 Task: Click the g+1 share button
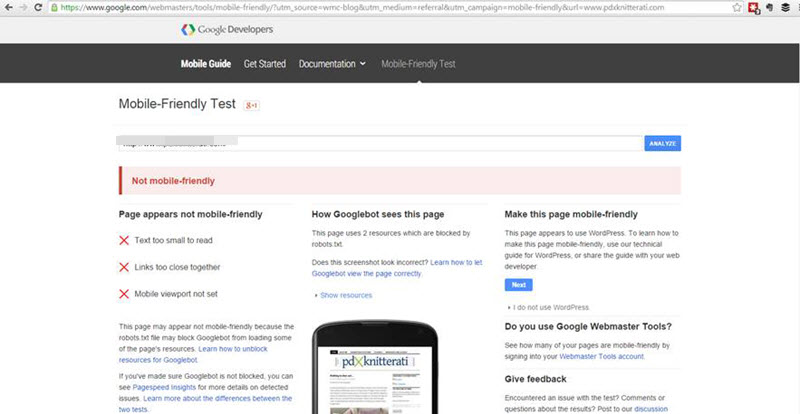click(x=254, y=104)
